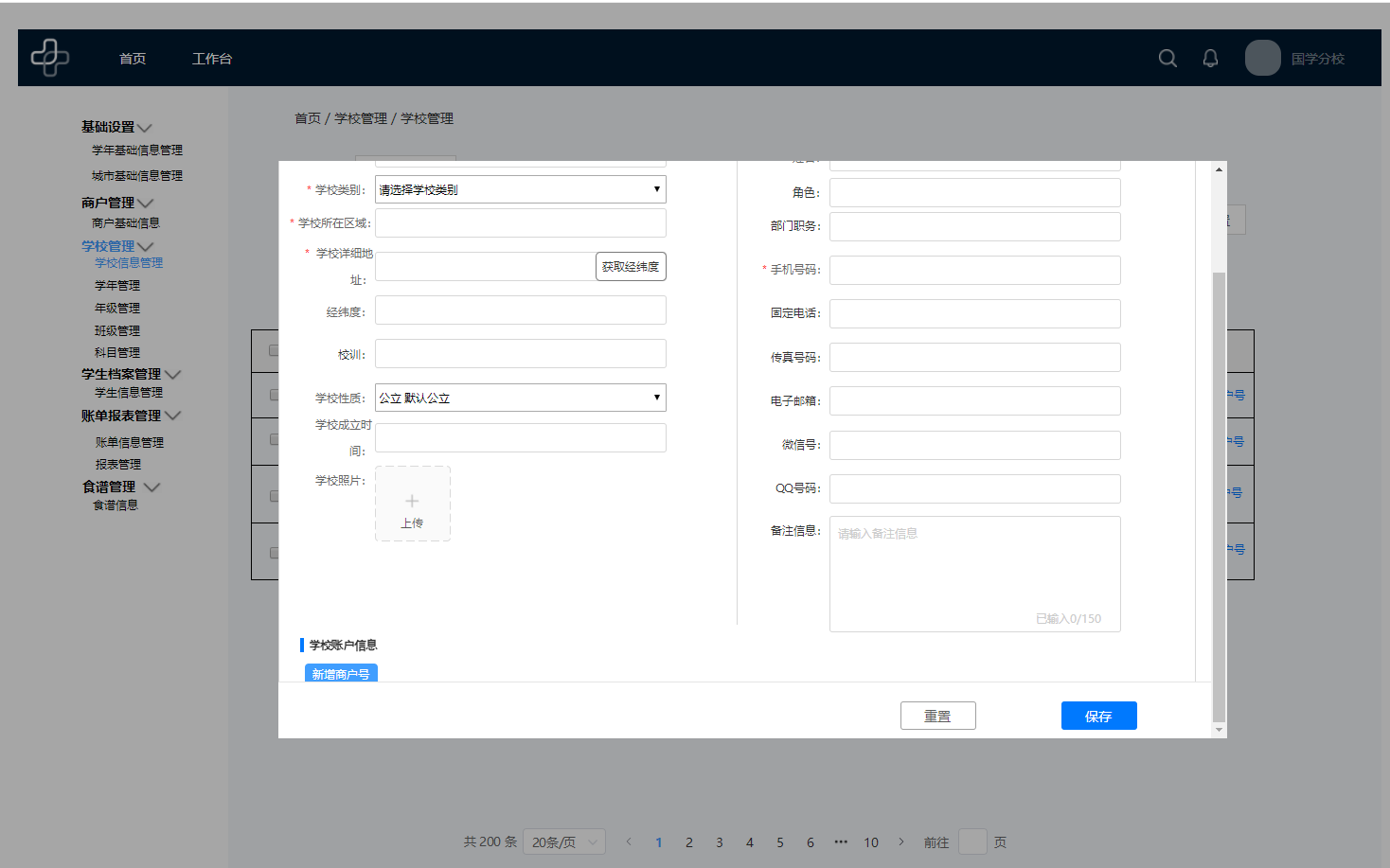Click the user avatar image
Image resolution: width=1390 pixels, height=868 pixels.
tap(1263, 58)
